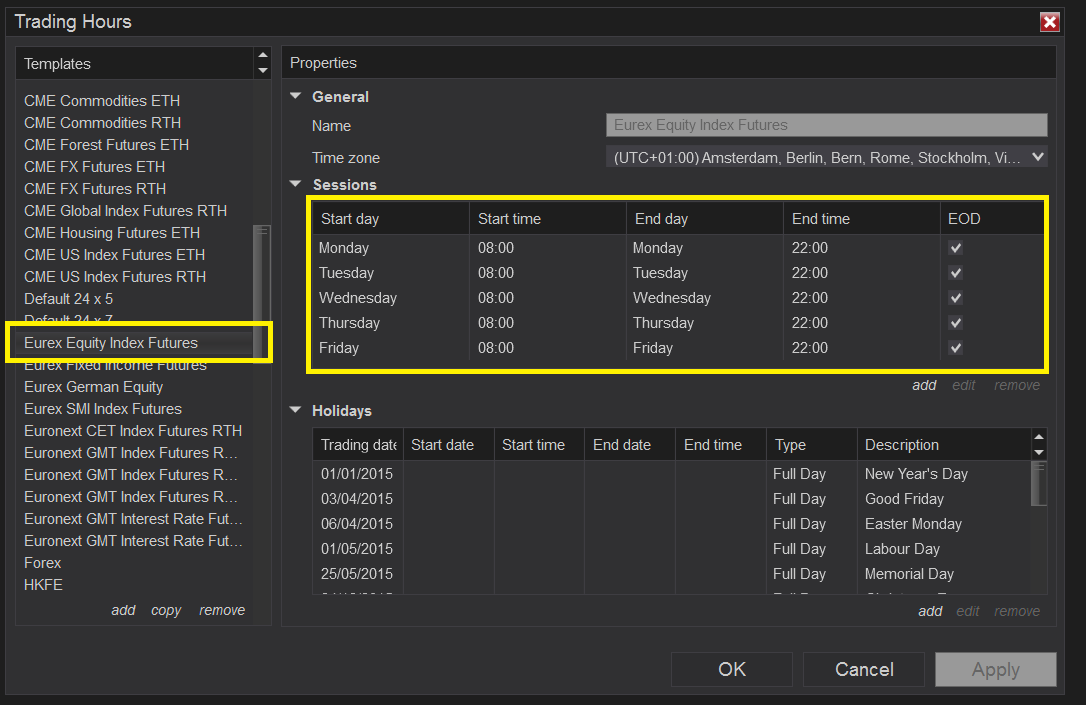Close the Trading Hours dialog

pyautogui.click(x=1049, y=22)
